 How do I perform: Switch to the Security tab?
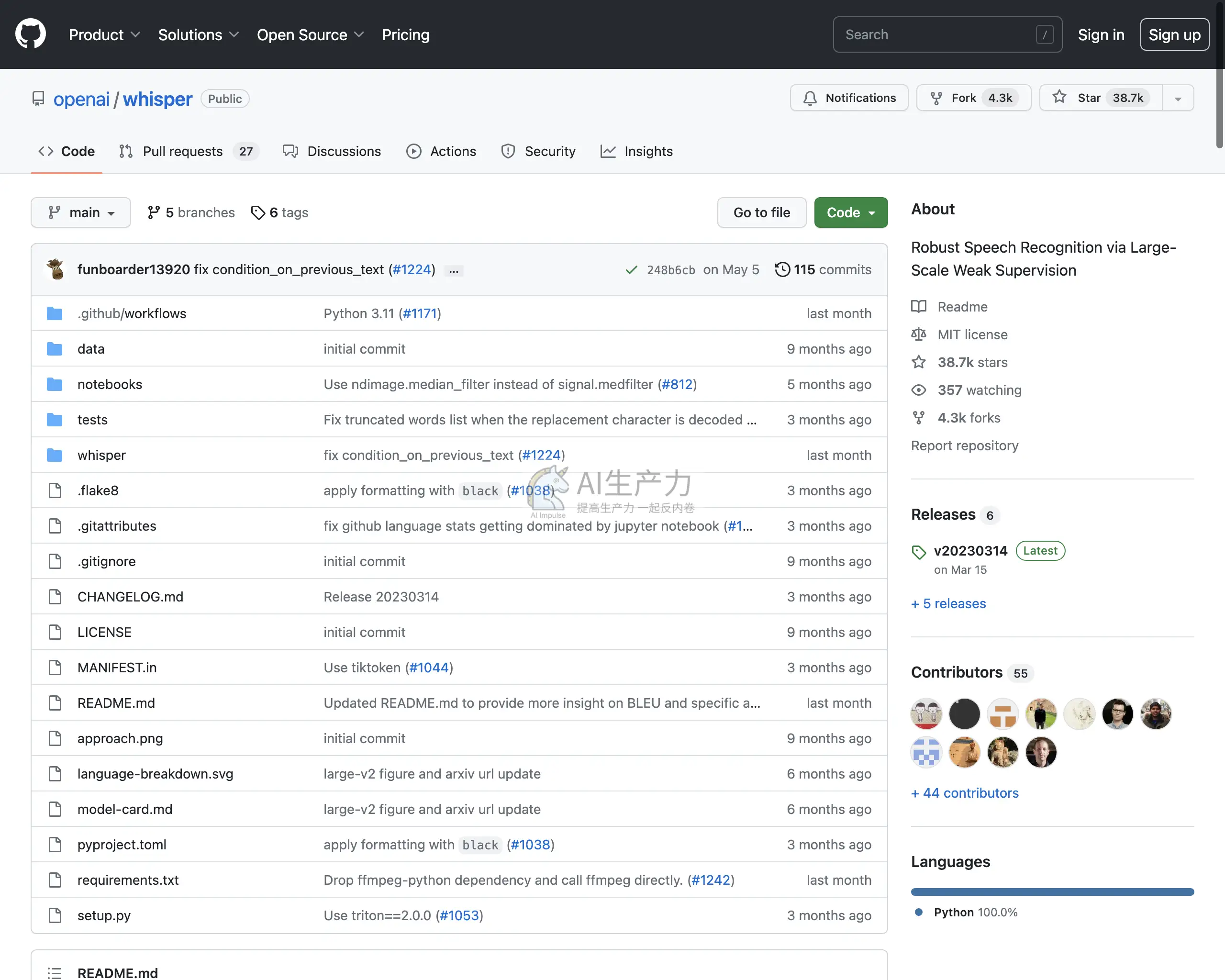(x=539, y=151)
